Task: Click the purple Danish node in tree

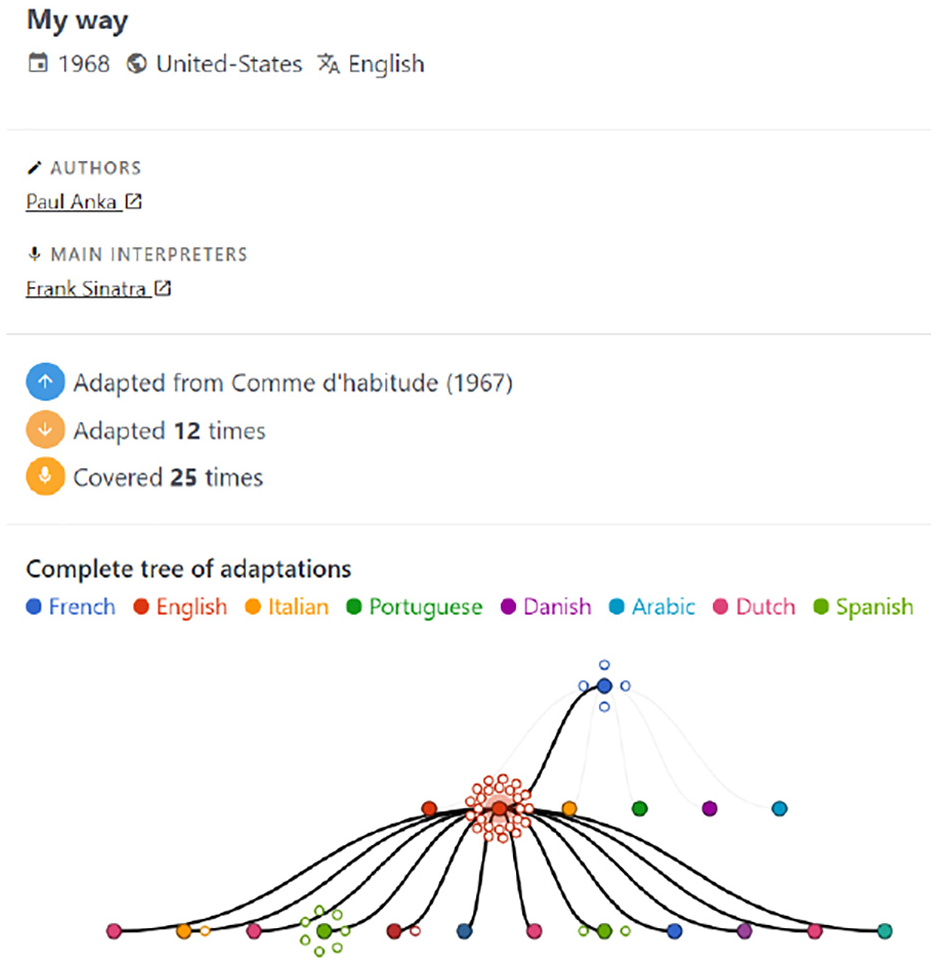Action: point(710,808)
